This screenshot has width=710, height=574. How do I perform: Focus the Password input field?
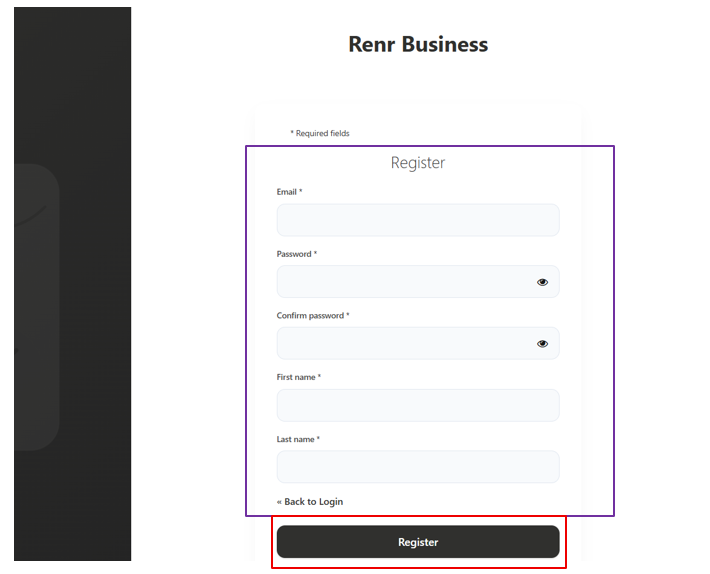(418, 282)
